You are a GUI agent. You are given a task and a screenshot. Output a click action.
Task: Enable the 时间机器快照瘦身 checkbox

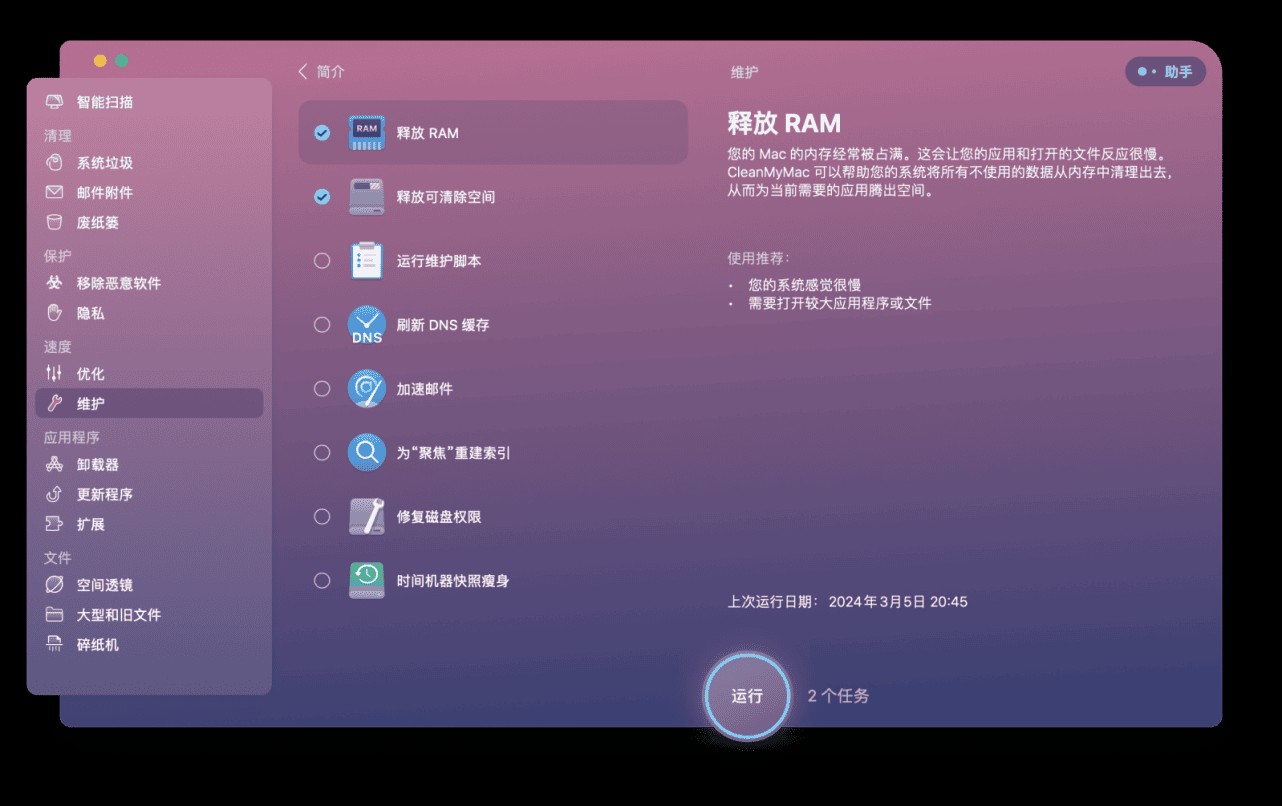[x=322, y=581]
